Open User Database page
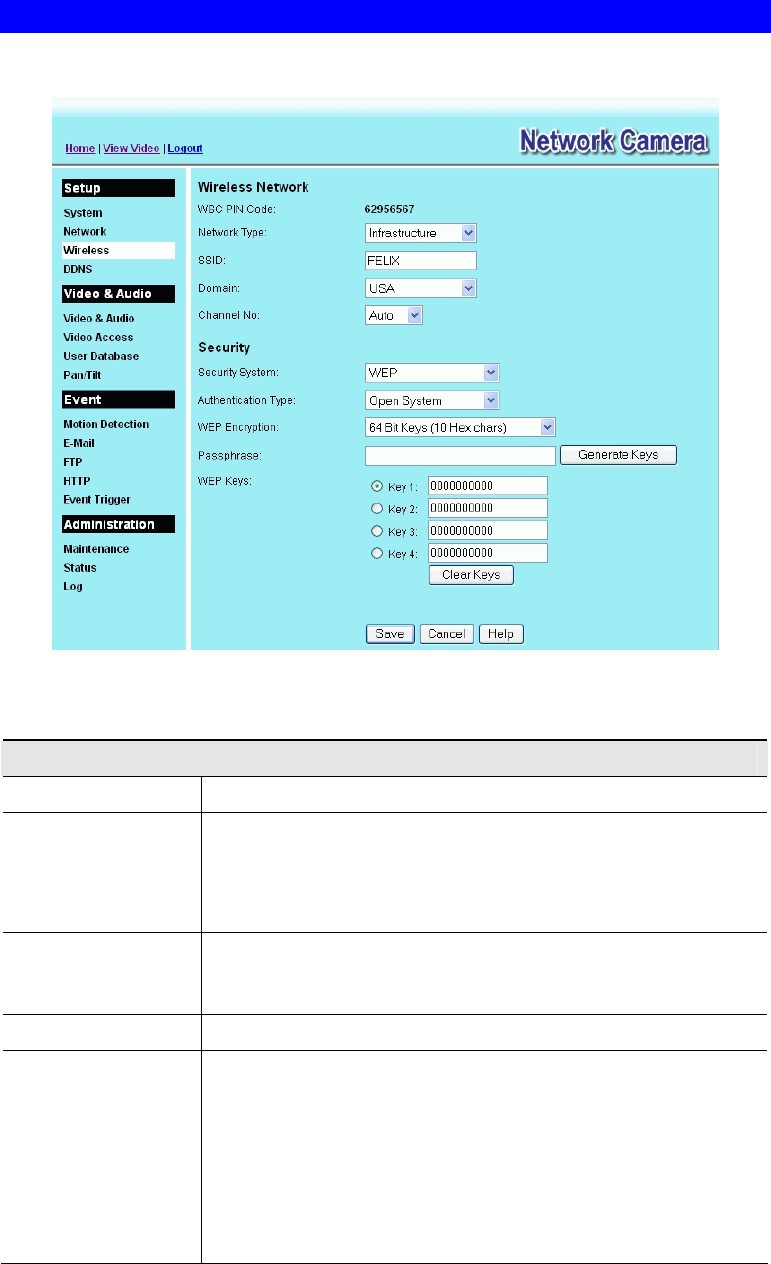Viewport: 771px width, 1264px height. 101,356
